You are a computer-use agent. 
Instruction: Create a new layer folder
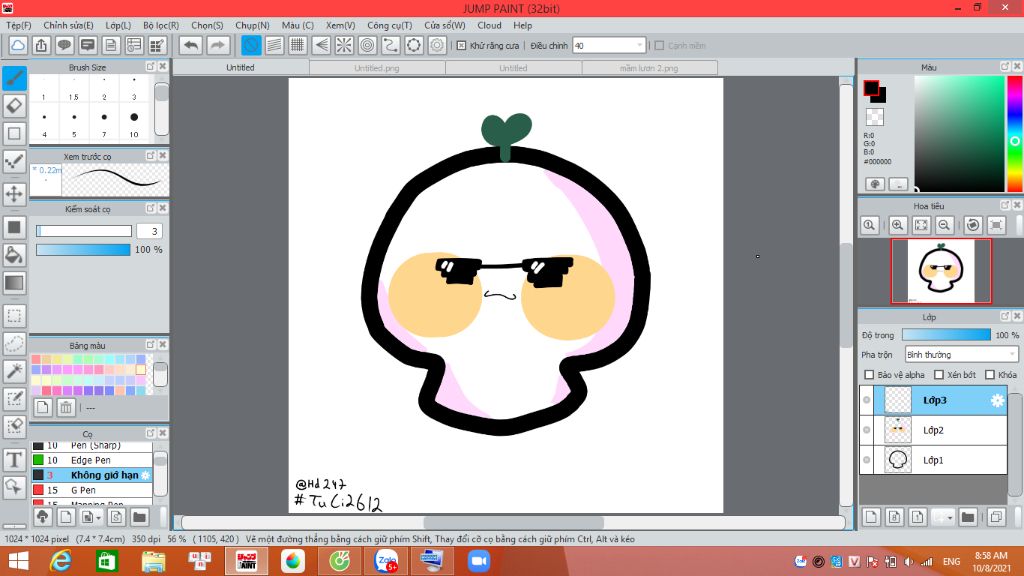click(968, 517)
